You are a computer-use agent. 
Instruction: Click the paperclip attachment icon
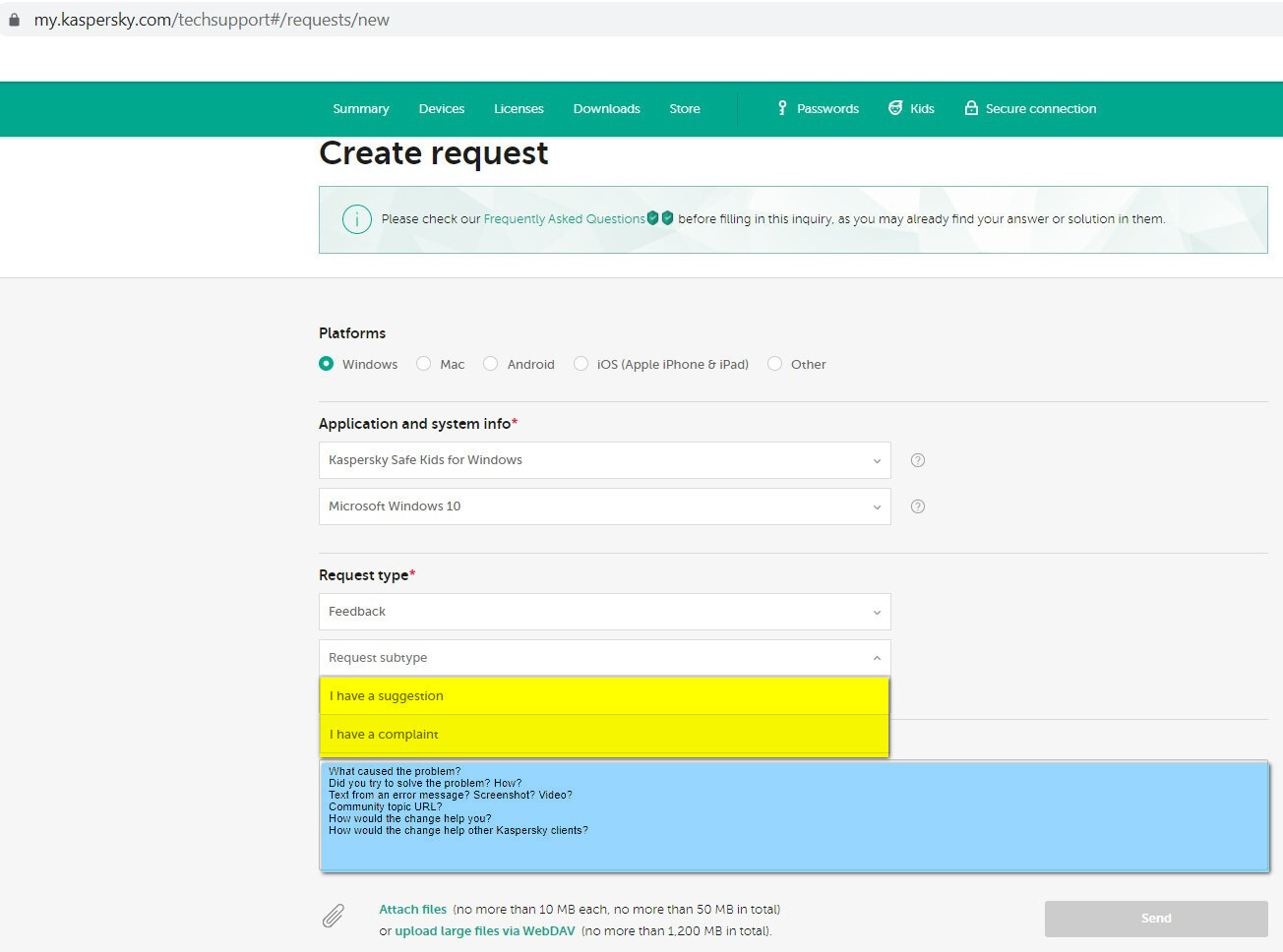[334, 917]
